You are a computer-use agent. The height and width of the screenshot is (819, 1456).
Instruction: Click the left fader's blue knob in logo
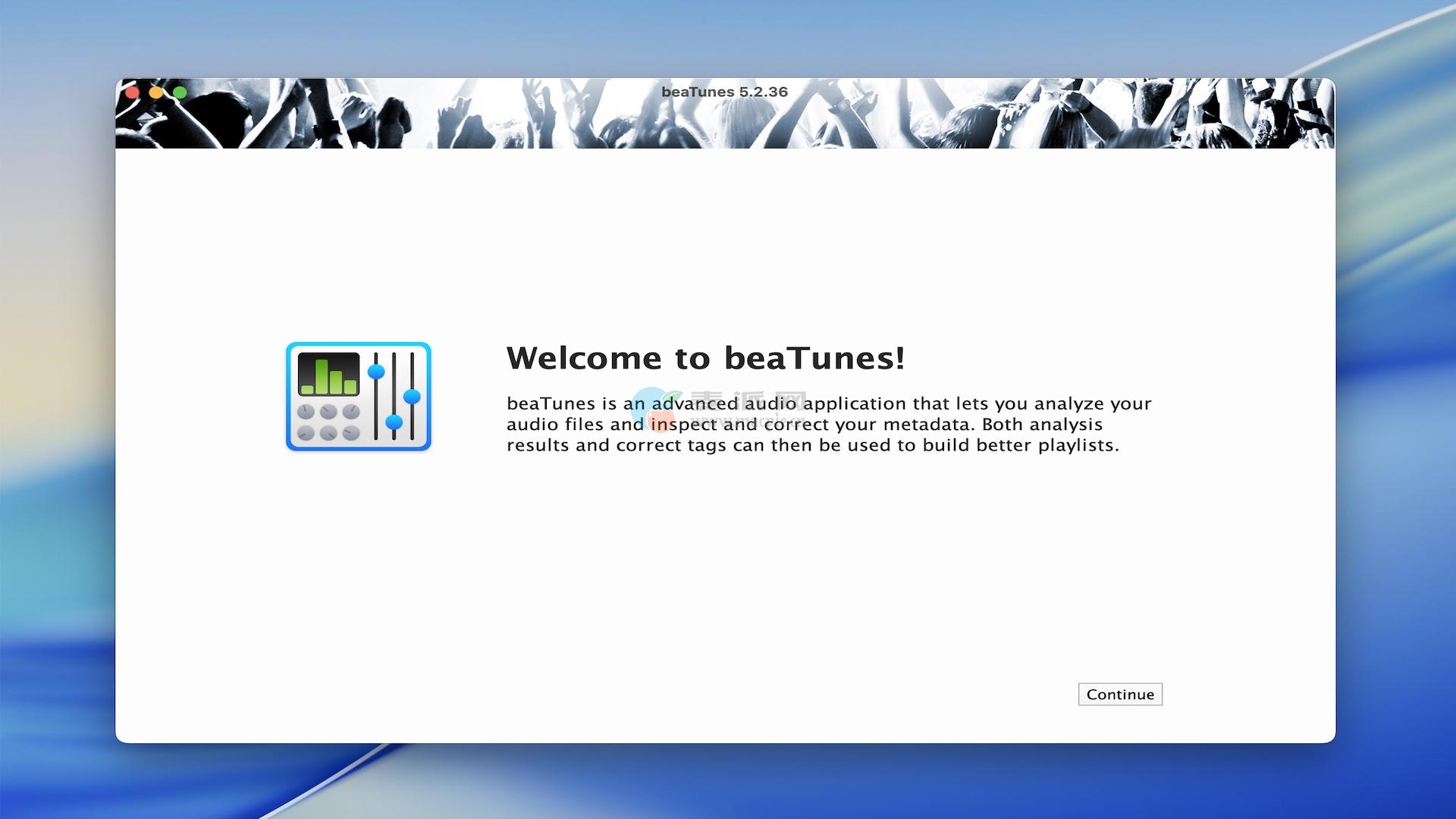376,372
